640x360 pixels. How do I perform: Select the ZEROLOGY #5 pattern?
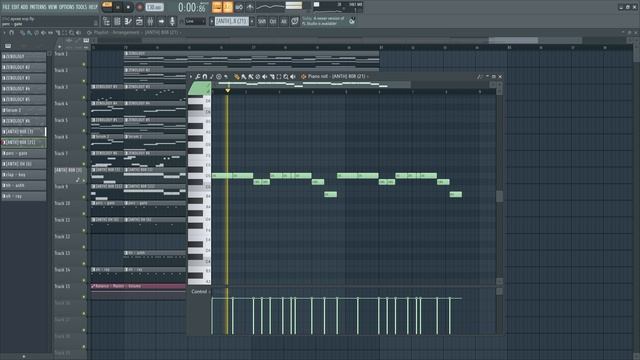(23, 99)
